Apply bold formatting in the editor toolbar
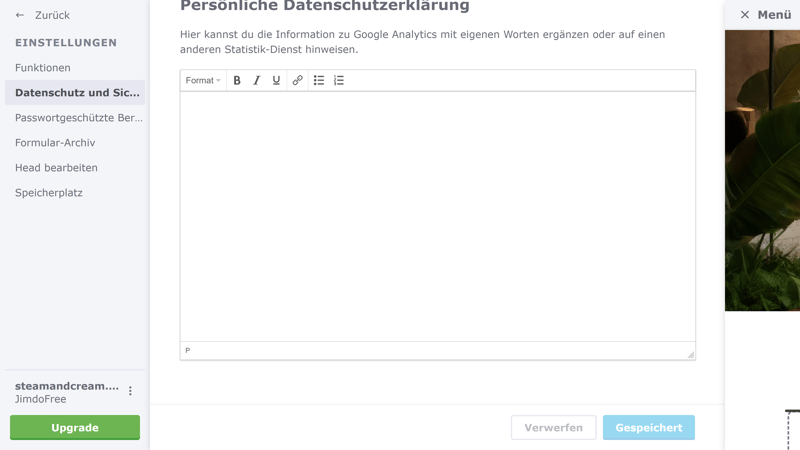This screenshot has height=450, width=800. 237,80
